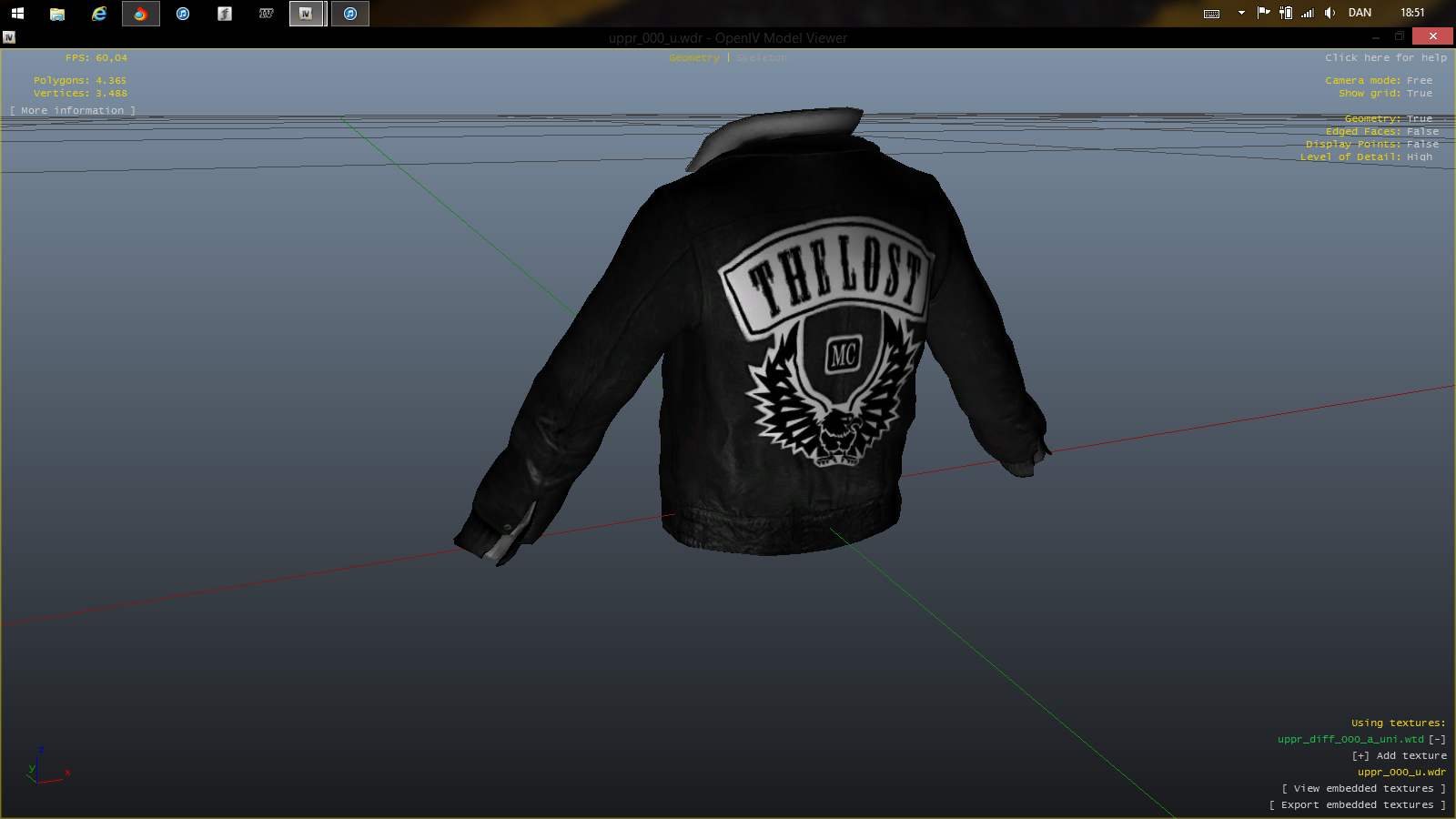Select the uppr_000_u.wdr model entry
The image size is (1456, 819).
point(1401,773)
